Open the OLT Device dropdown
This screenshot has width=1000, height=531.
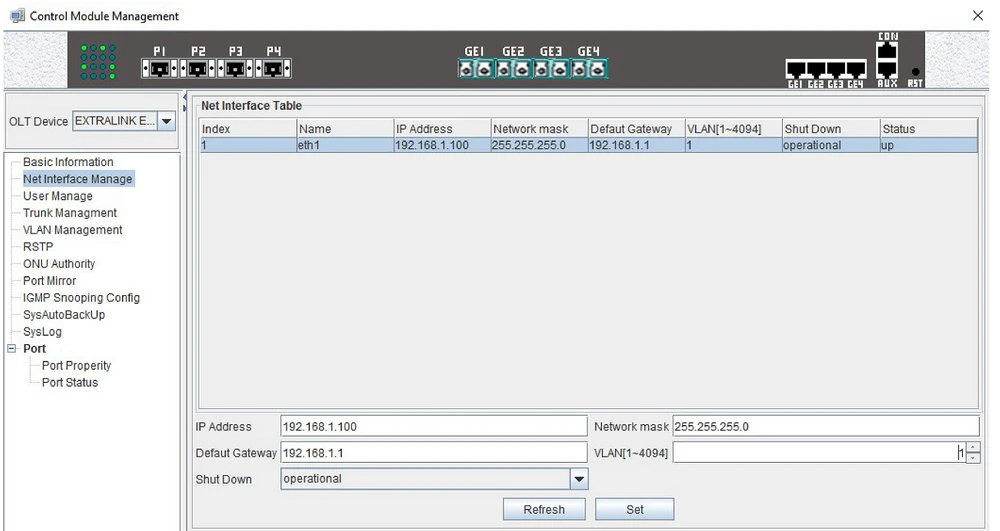point(166,121)
